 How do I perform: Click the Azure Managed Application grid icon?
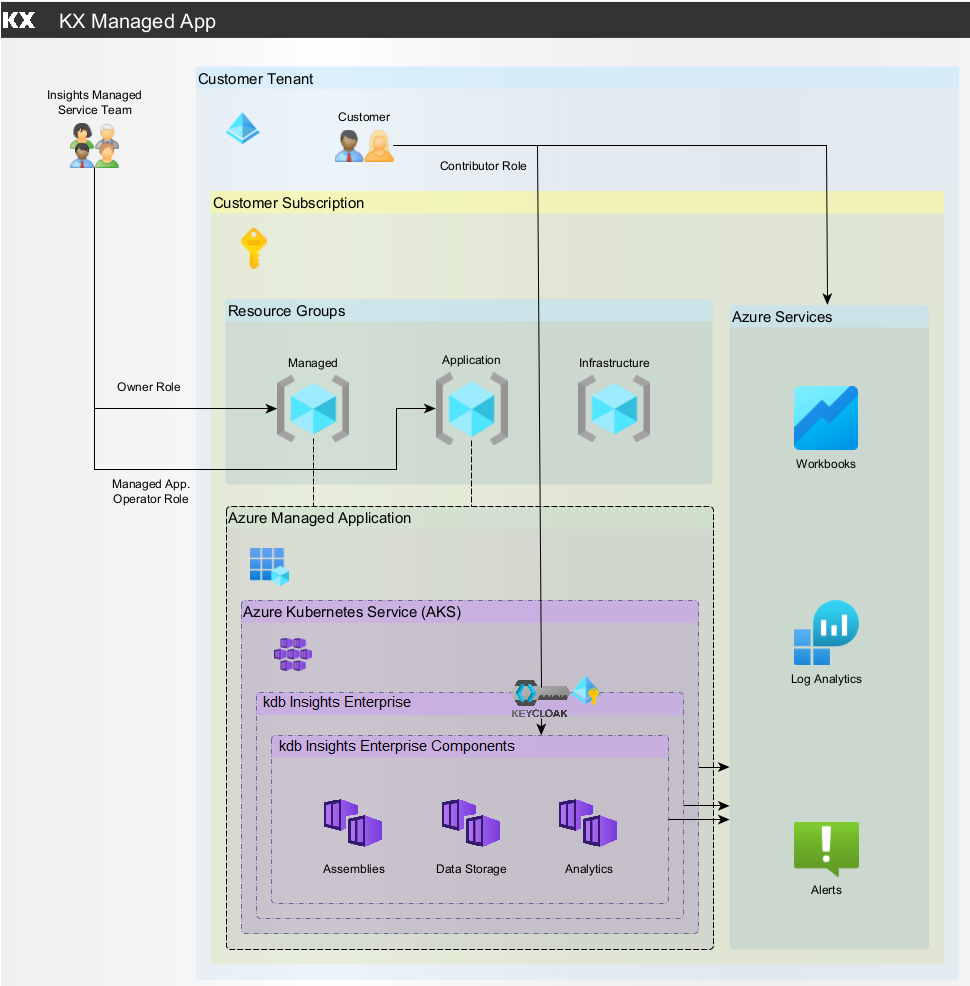pyautogui.click(x=269, y=566)
